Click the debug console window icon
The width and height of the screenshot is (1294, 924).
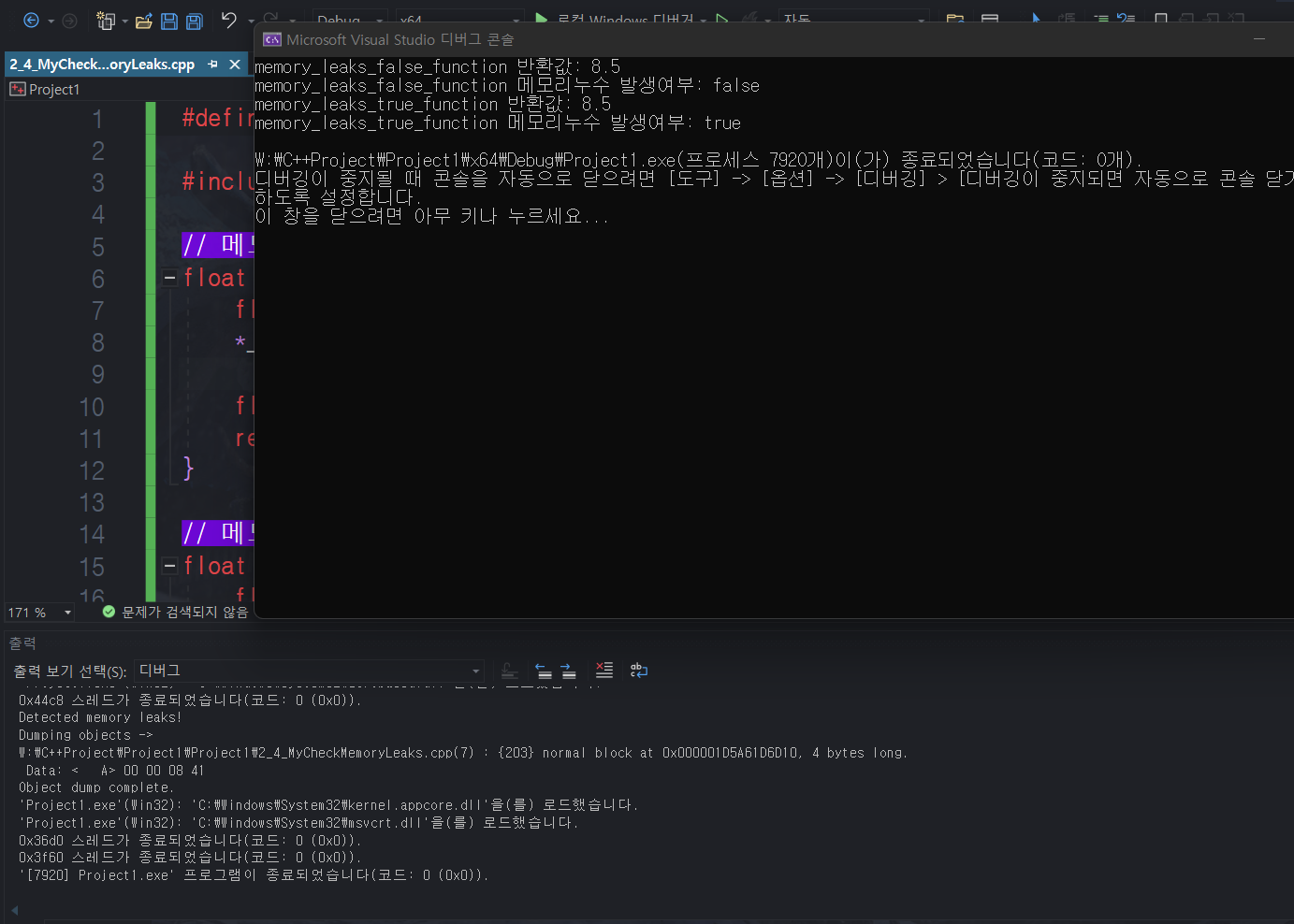click(272, 39)
